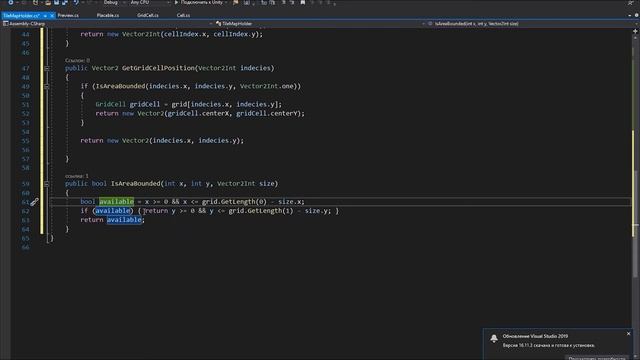Switch to the Preview.cs tab

[x=68, y=16]
